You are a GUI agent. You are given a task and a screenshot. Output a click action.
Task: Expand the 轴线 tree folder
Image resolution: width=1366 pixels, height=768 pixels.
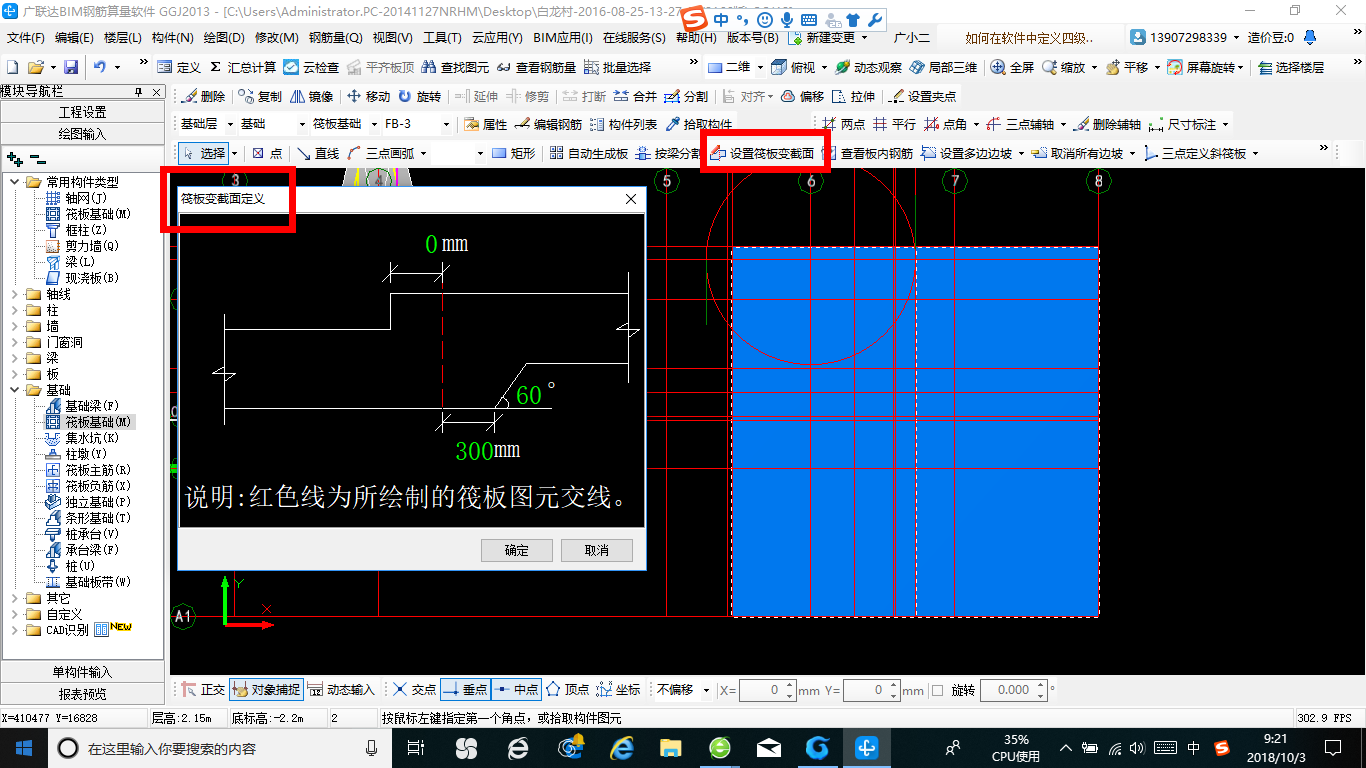tap(14, 294)
